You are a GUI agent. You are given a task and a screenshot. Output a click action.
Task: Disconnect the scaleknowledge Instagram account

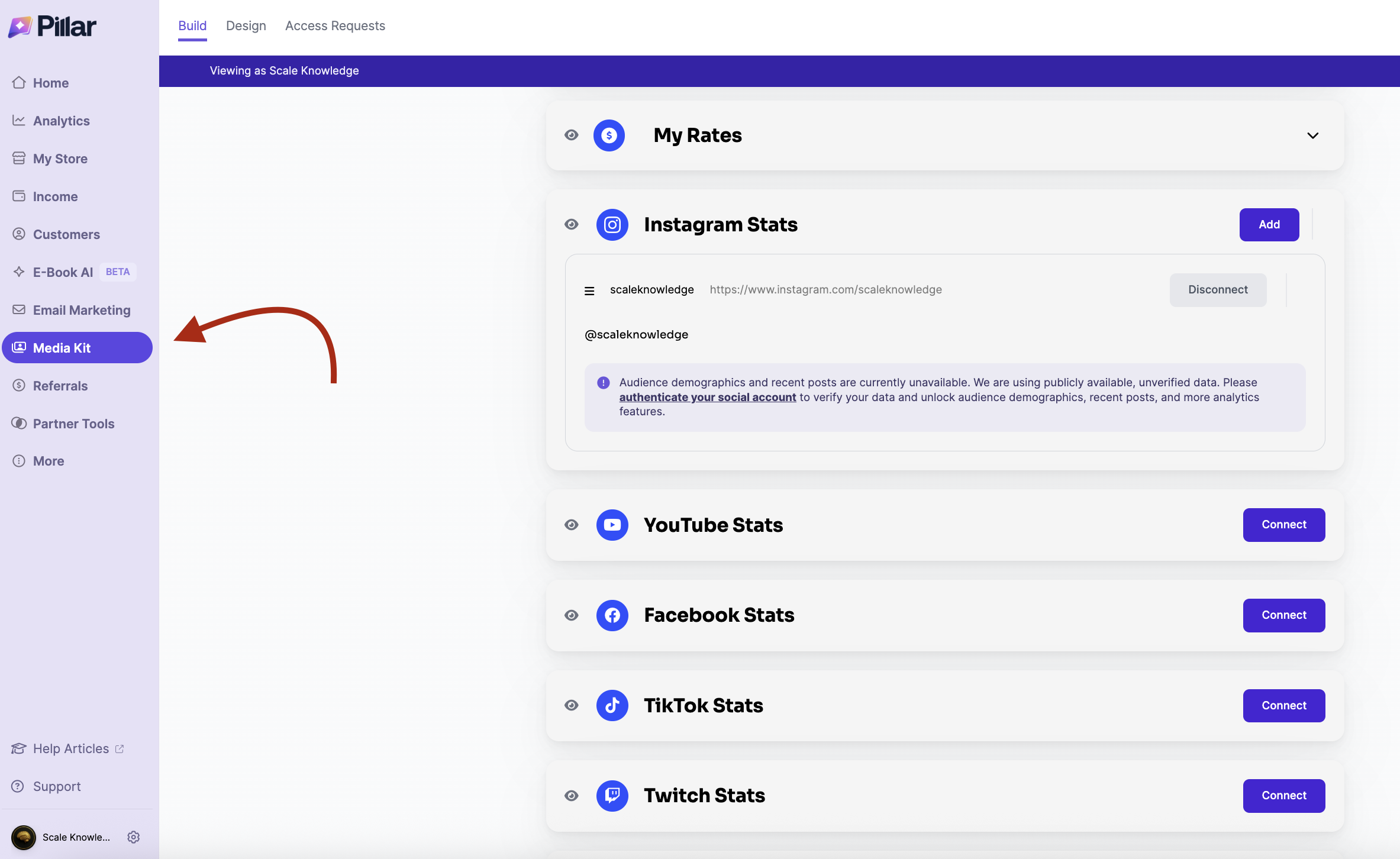(1218, 290)
